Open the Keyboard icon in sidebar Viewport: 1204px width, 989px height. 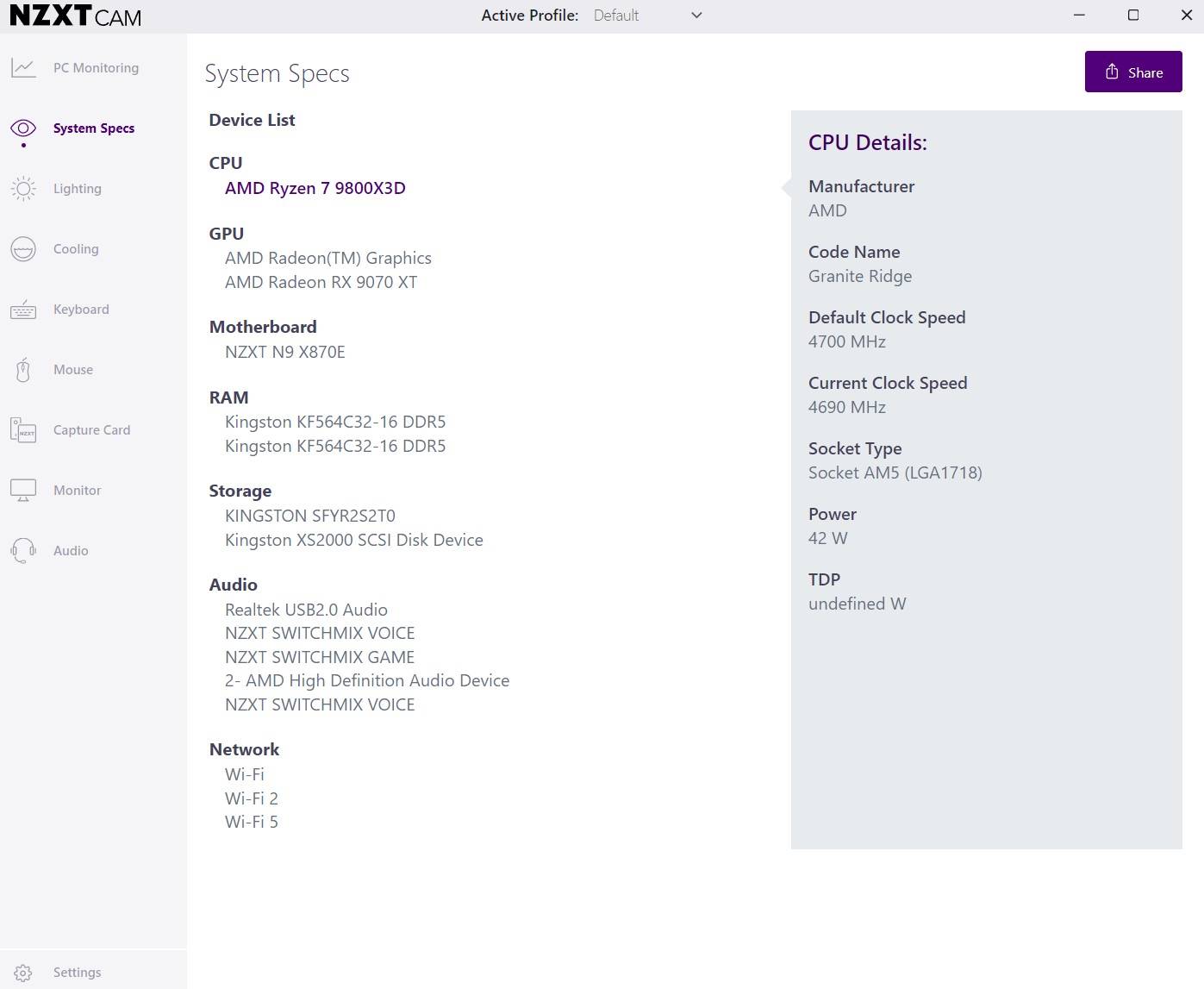tap(23, 310)
